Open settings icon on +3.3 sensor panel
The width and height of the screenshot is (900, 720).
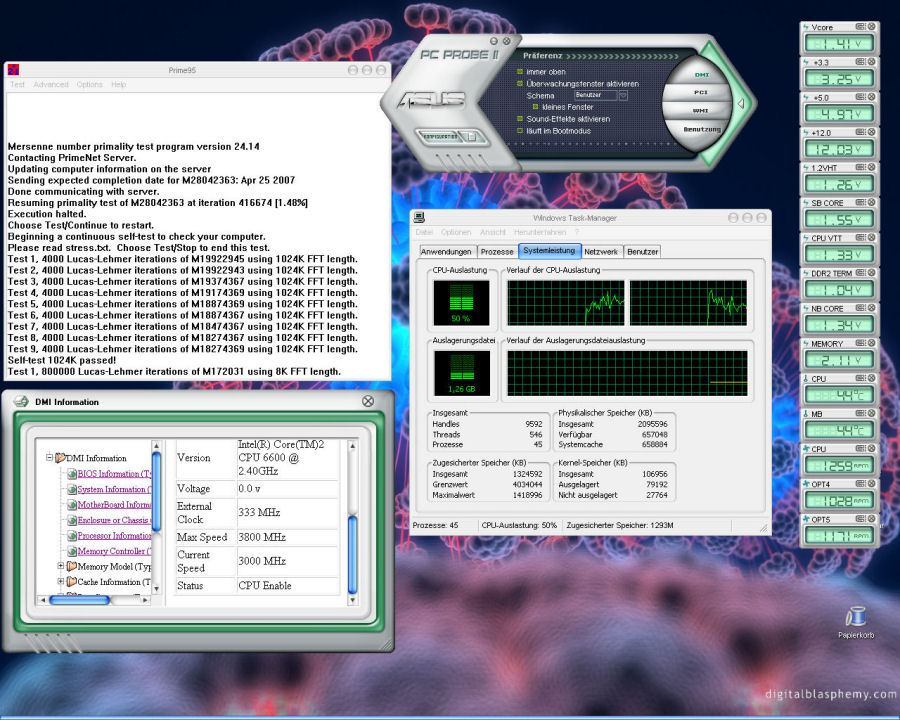[860, 61]
